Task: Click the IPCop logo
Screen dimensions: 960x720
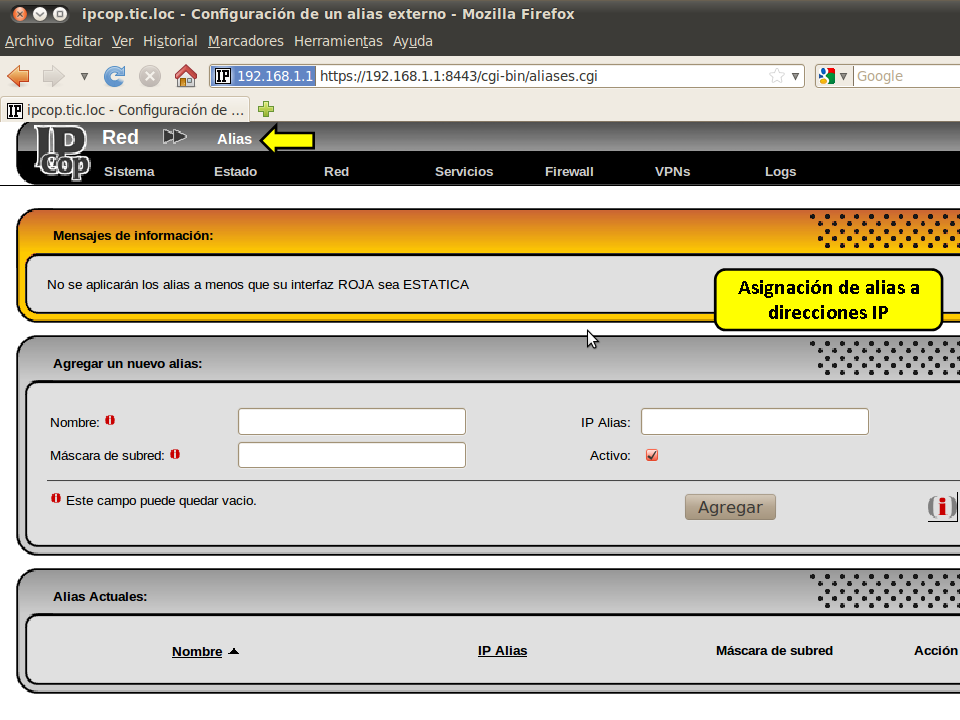Action: [x=61, y=154]
